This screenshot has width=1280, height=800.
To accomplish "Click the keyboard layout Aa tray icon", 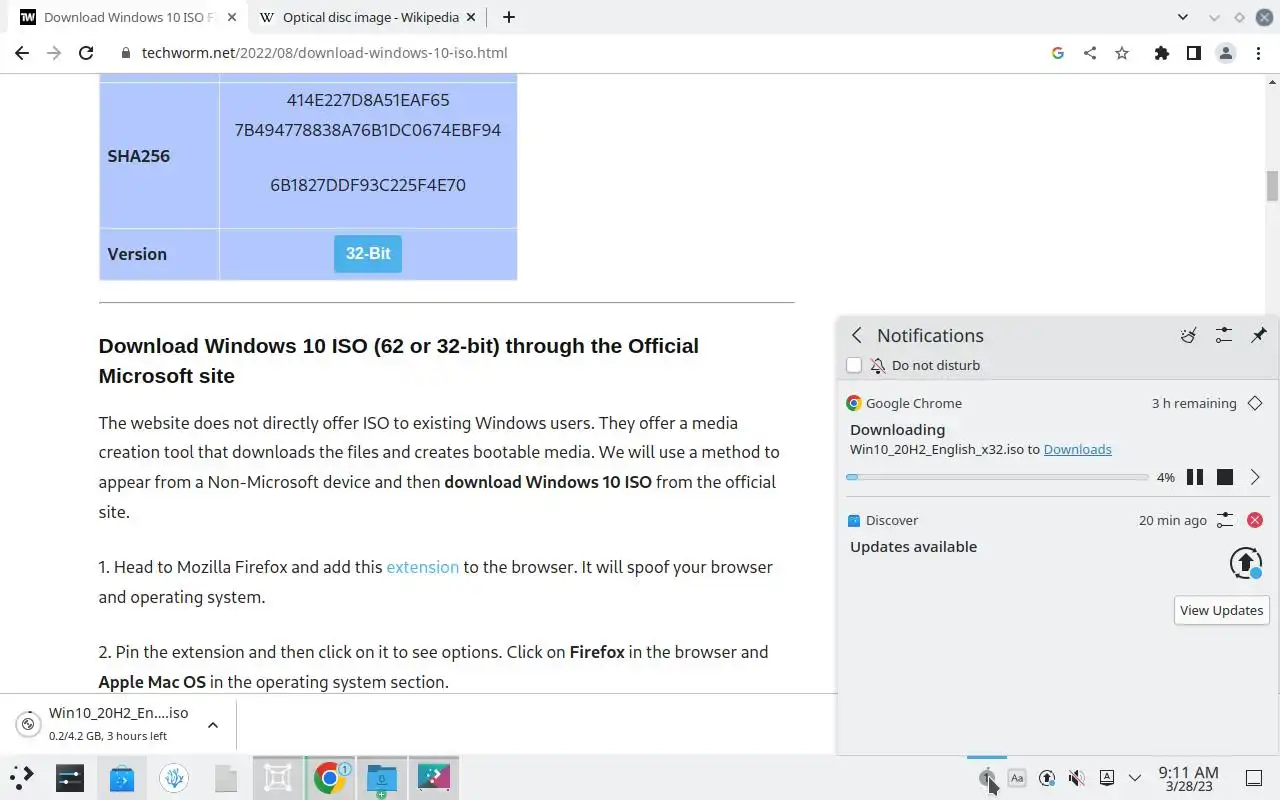I will click(1017, 778).
